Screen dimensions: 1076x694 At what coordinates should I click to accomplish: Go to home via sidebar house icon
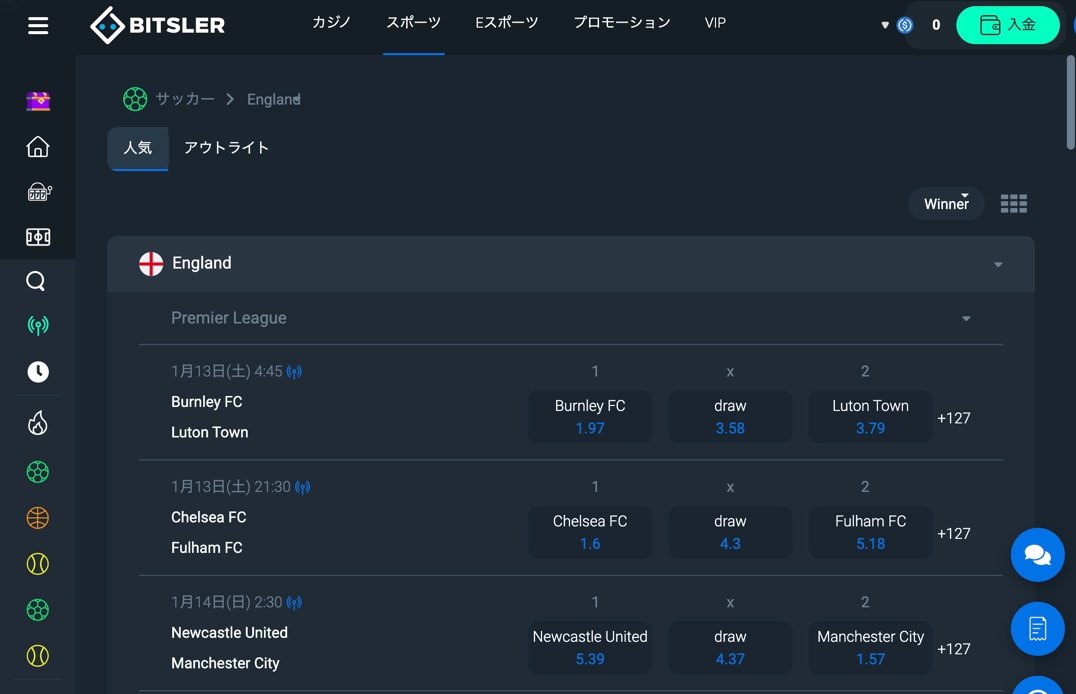pyautogui.click(x=38, y=146)
